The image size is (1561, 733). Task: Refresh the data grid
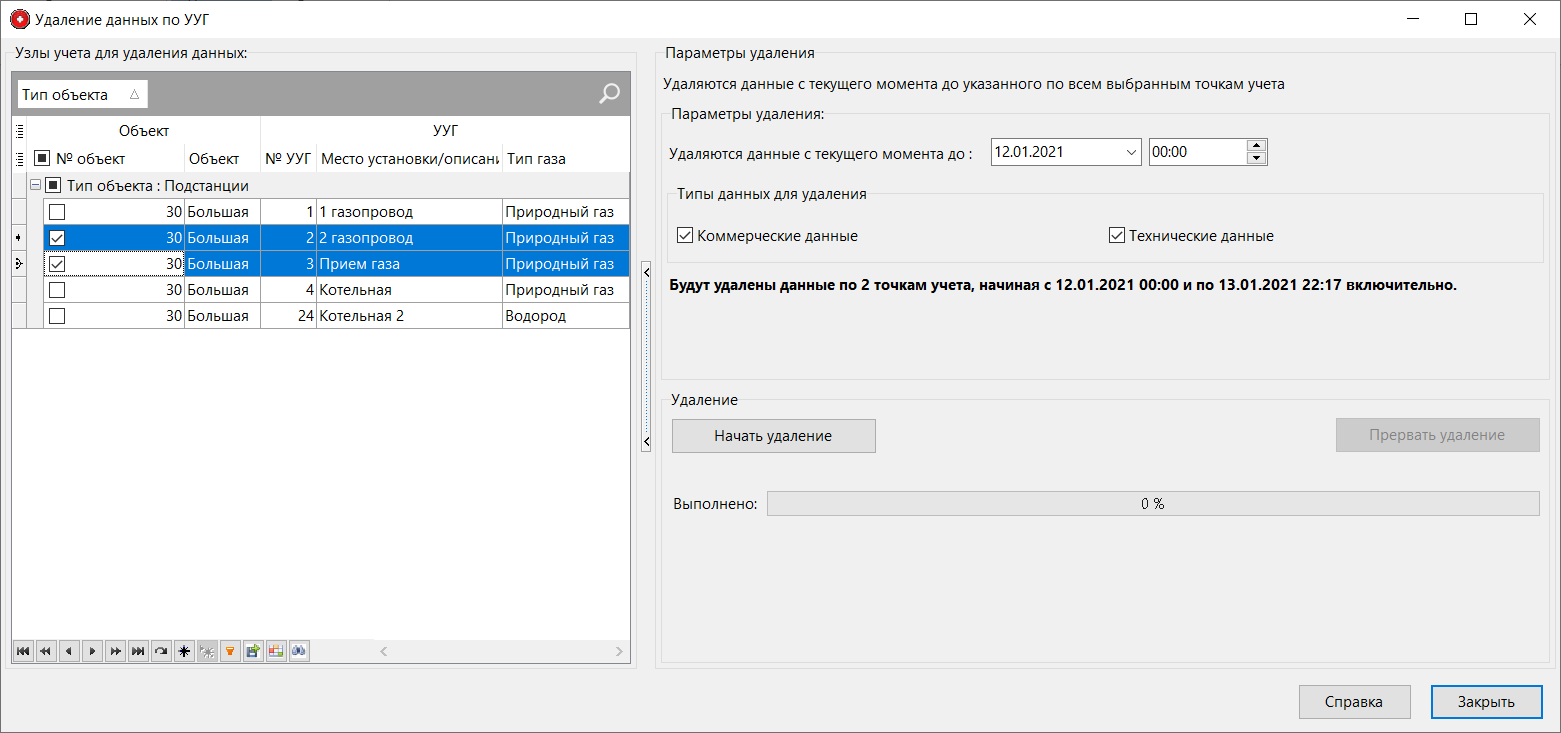click(160, 651)
